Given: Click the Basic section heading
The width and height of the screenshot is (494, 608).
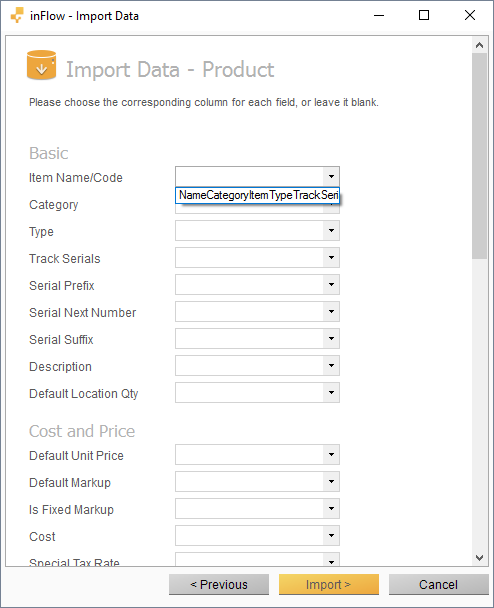Looking at the screenshot, I should pyautogui.click(x=48, y=153).
